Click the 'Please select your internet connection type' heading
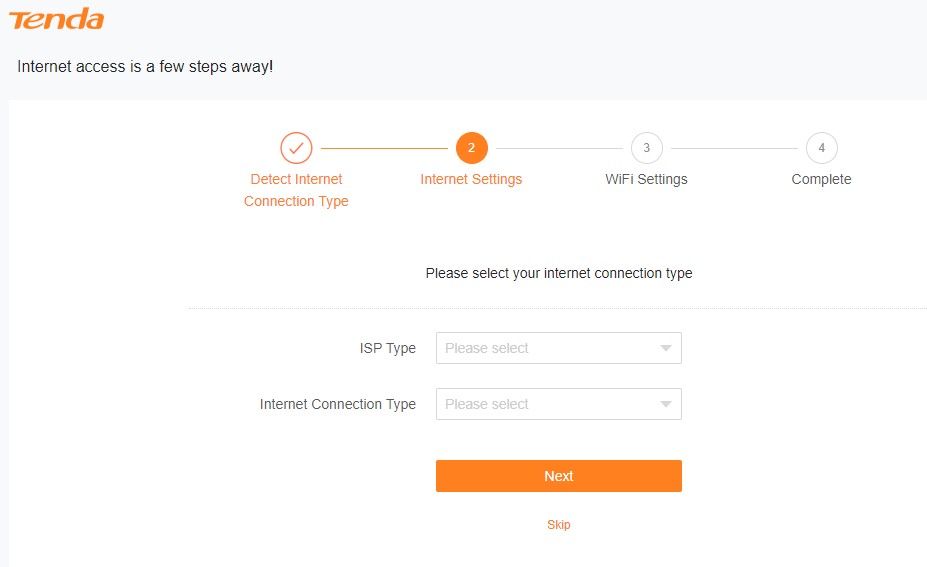Screen dimensions: 927x567 558,273
